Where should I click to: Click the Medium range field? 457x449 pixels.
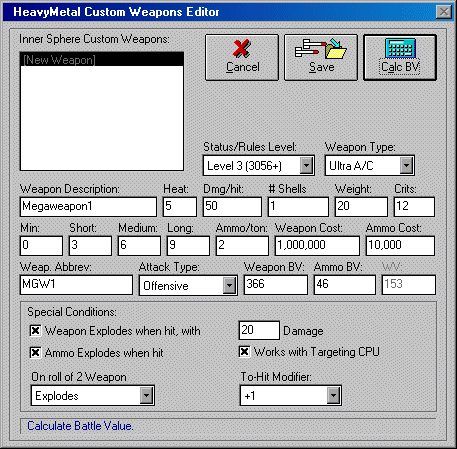coord(139,246)
